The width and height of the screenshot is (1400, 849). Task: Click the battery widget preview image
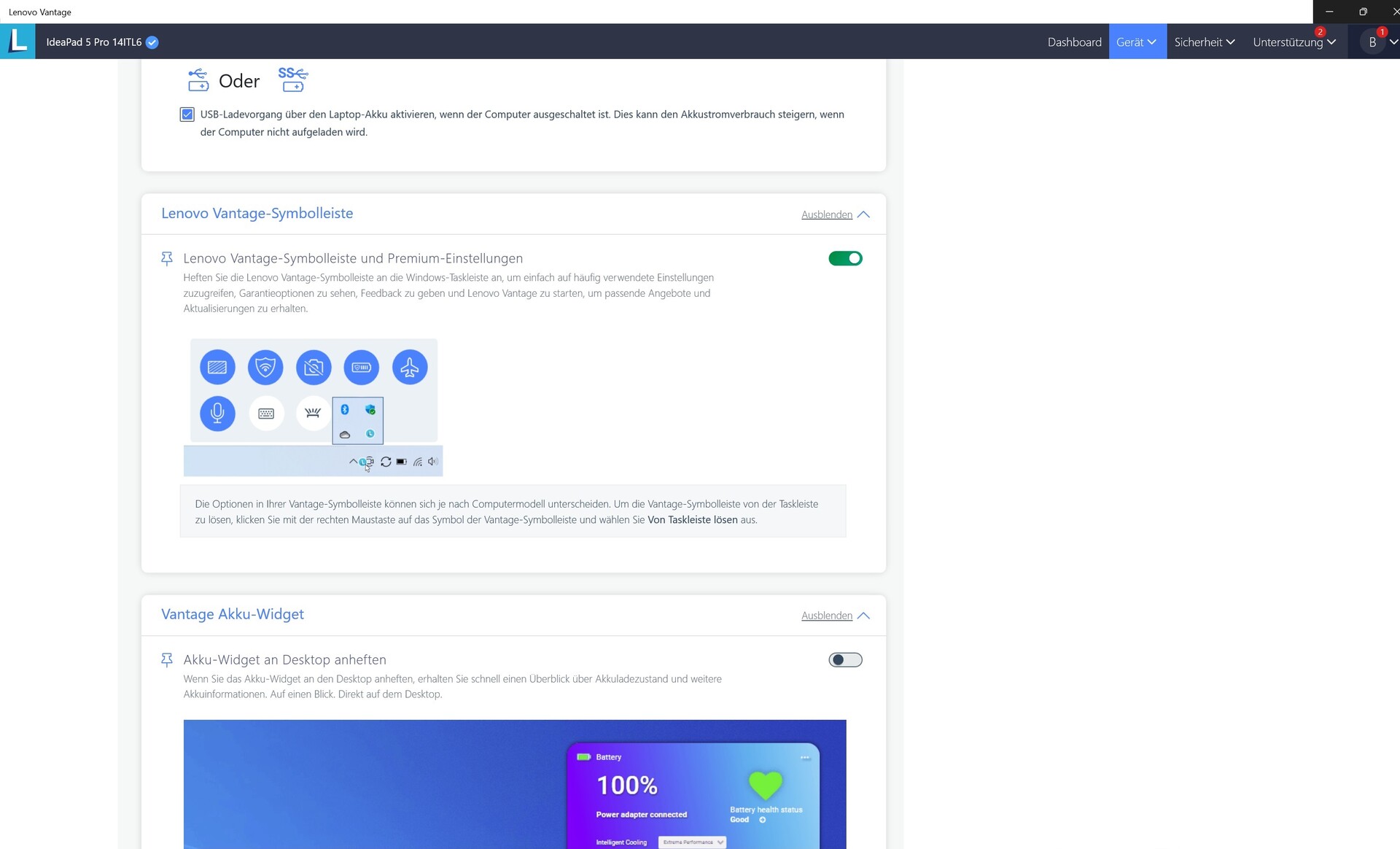tap(515, 784)
